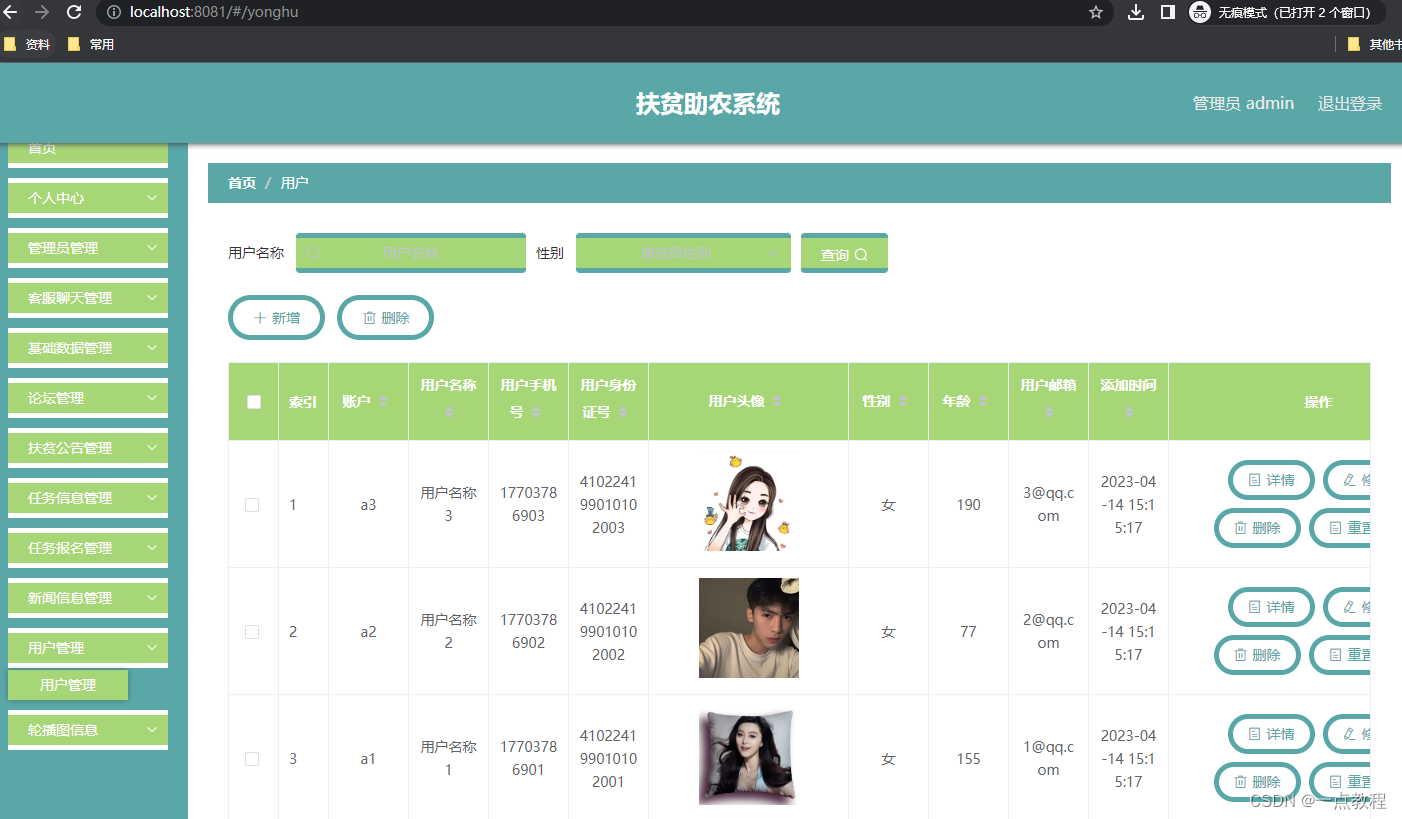Click the age cell showing 190

coord(968,505)
